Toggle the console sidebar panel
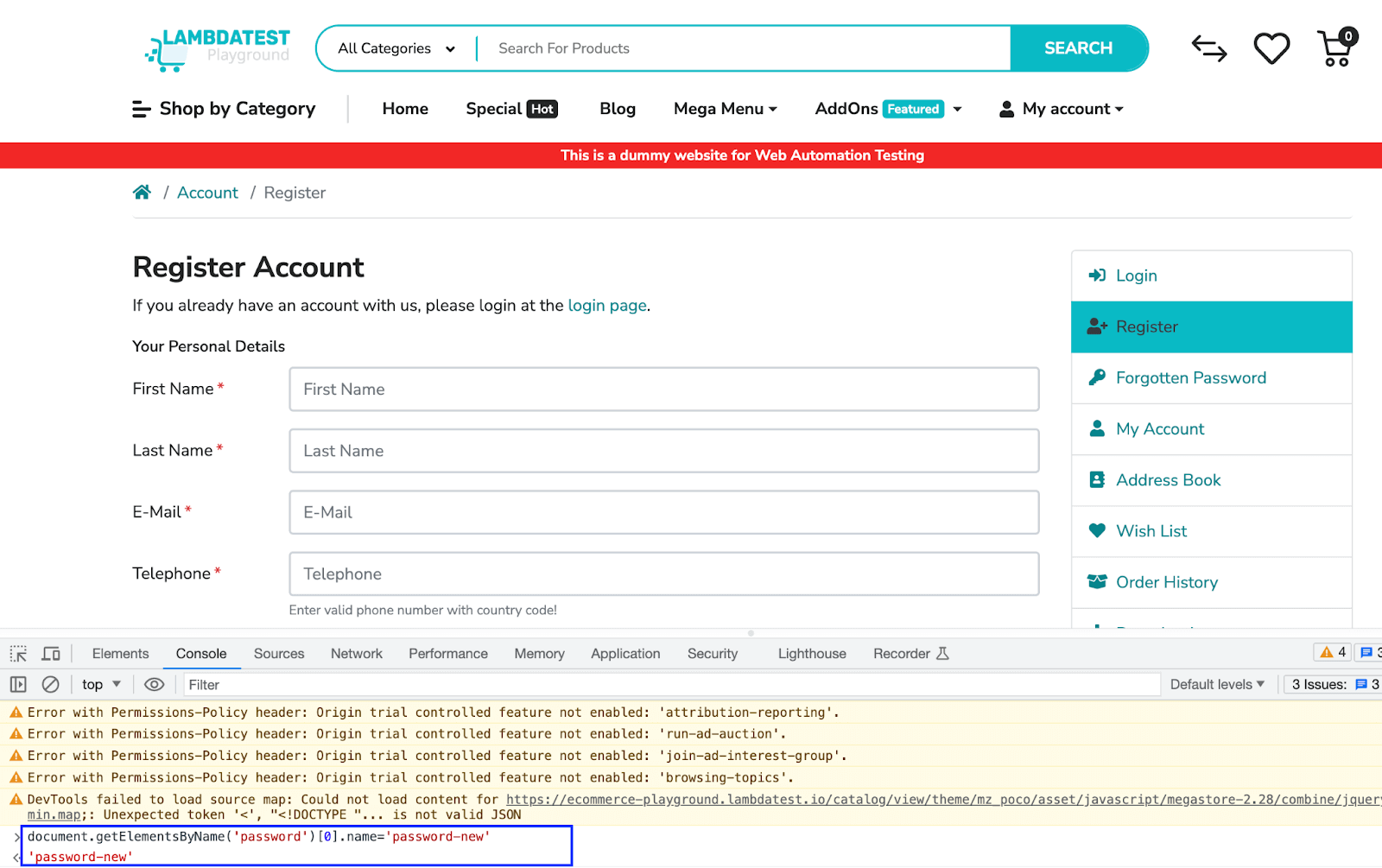Image resolution: width=1382 pixels, height=868 pixels. pos(18,684)
